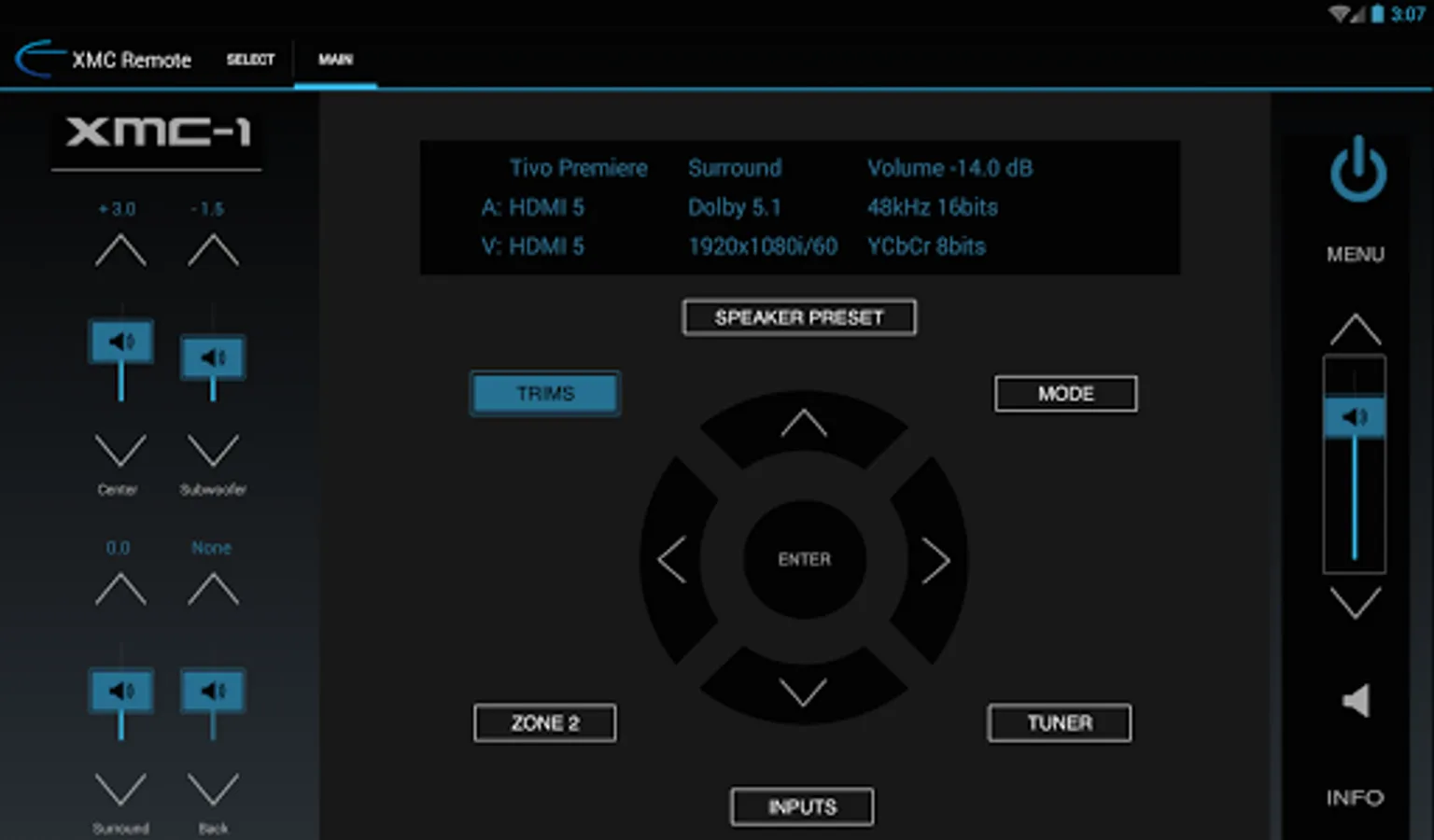
Task: Switch to the SELECT tab
Action: [x=250, y=60]
